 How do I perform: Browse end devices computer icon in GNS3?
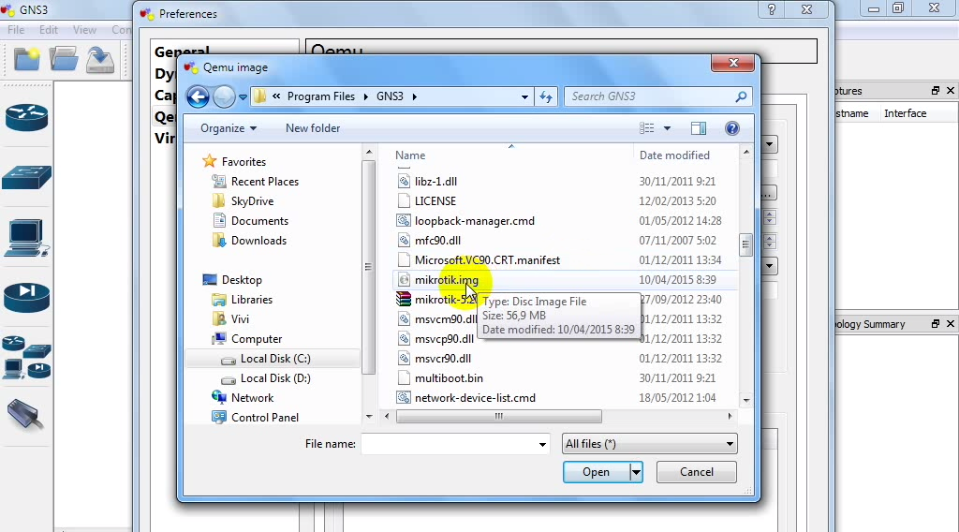26,237
